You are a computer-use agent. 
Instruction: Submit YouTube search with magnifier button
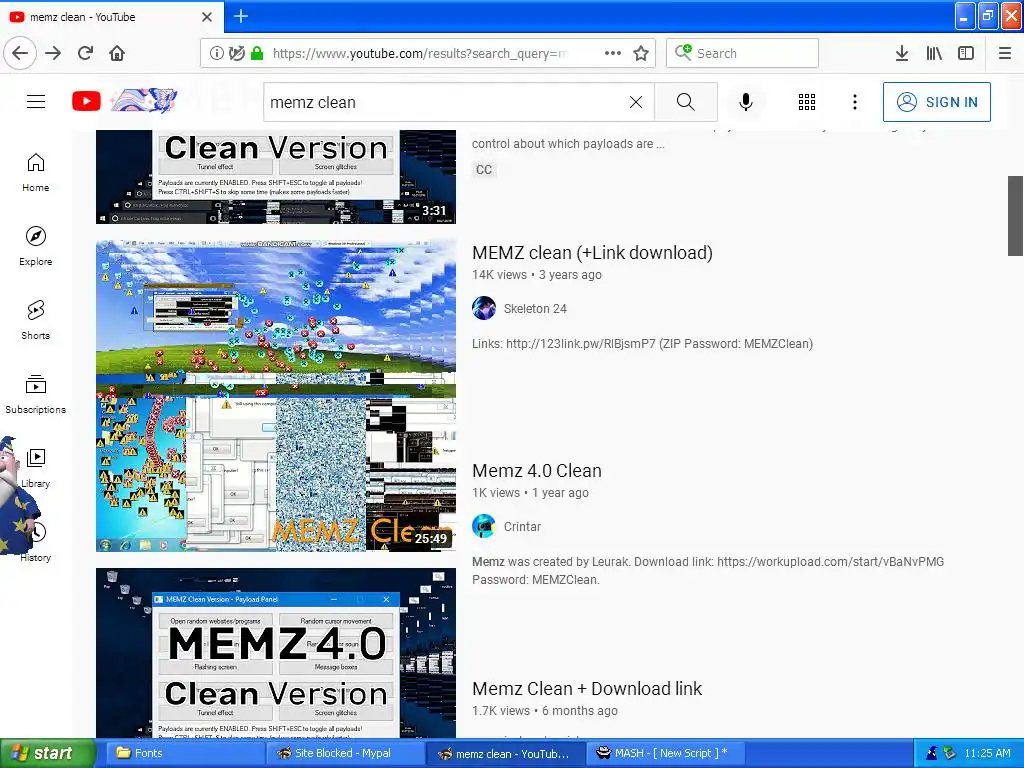[x=686, y=102]
